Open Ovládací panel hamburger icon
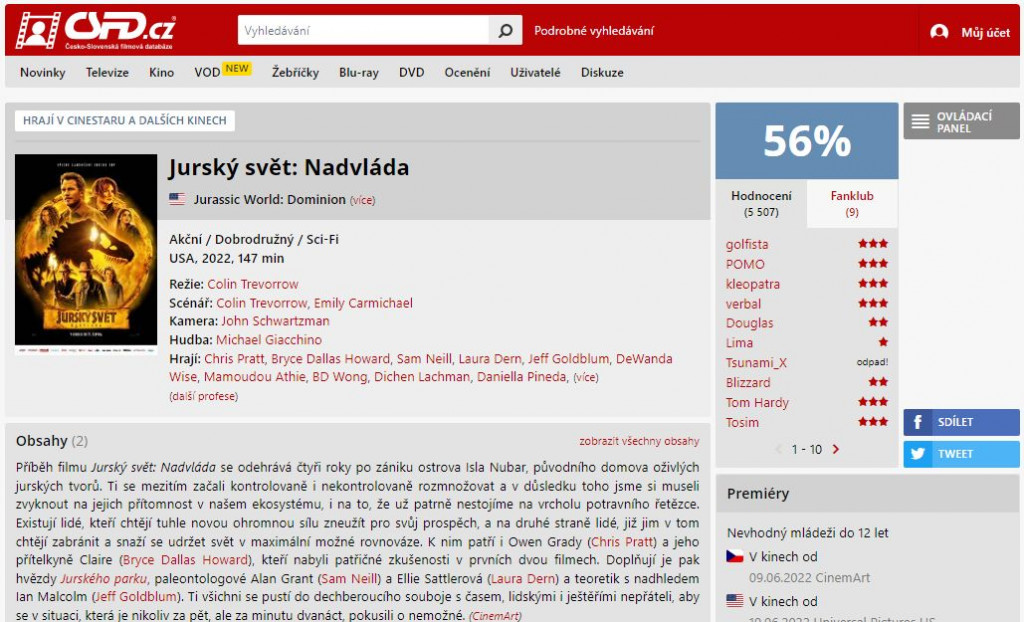The height and width of the screenshot is (622, 1024). [x=920, y=122]
